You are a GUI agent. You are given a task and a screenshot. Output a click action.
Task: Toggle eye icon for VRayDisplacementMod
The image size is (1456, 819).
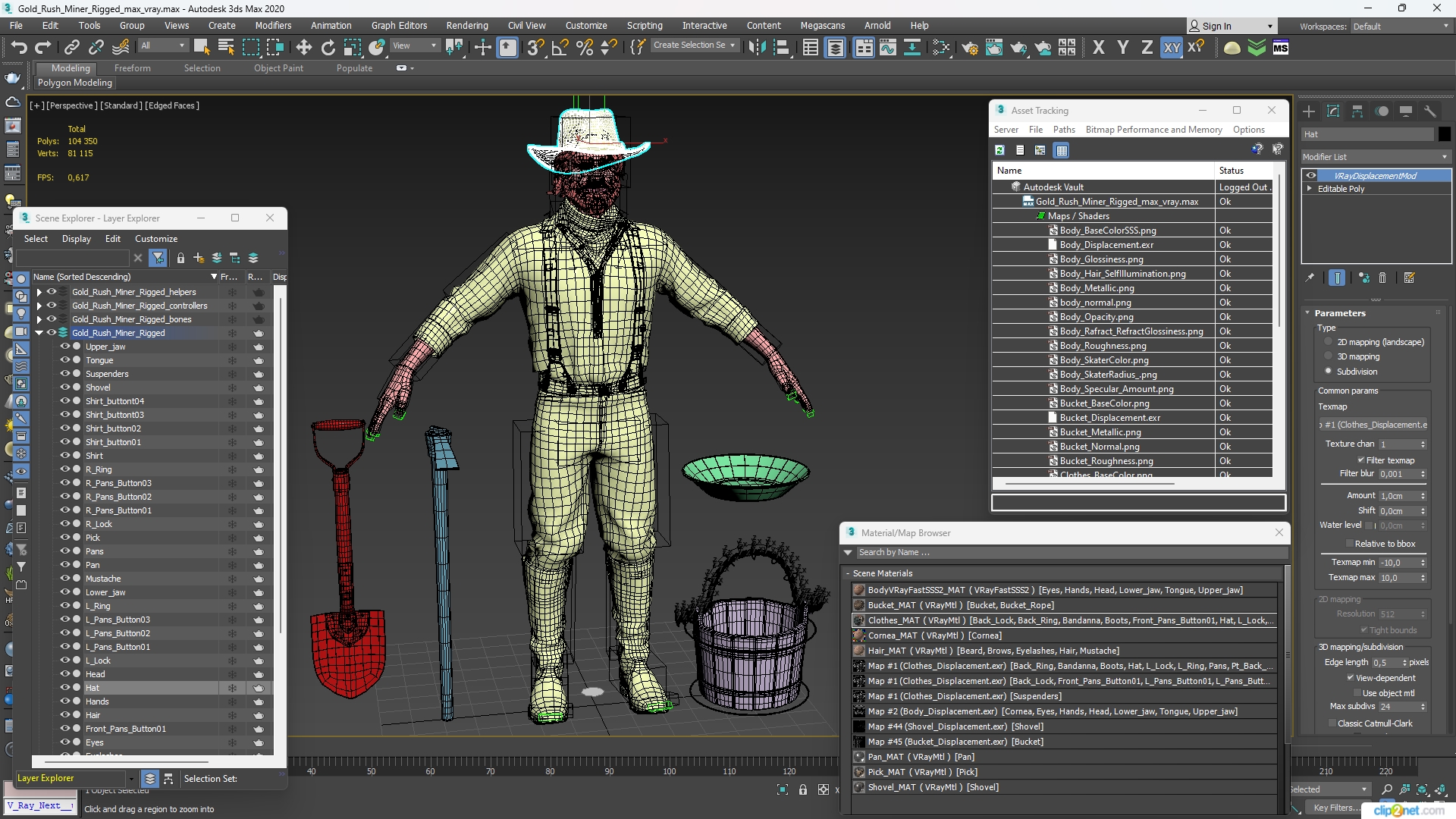pos(1310,176)
